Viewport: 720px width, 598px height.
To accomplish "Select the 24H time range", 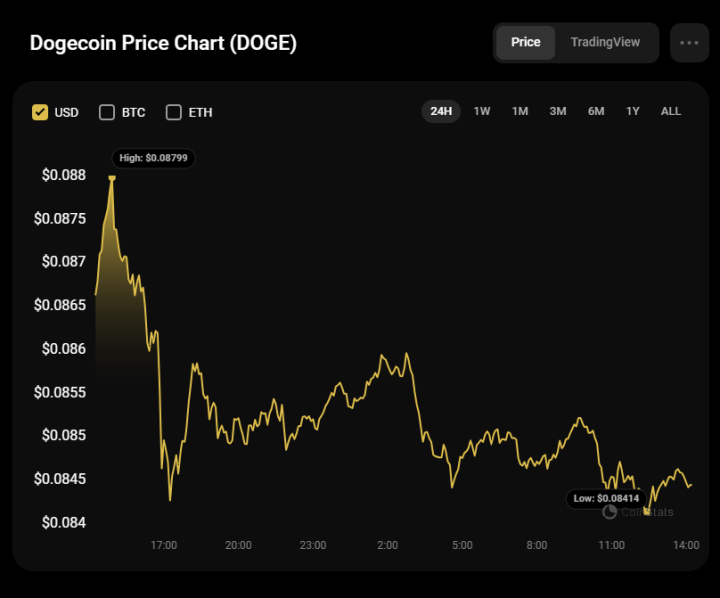I will tap(441, 111).
